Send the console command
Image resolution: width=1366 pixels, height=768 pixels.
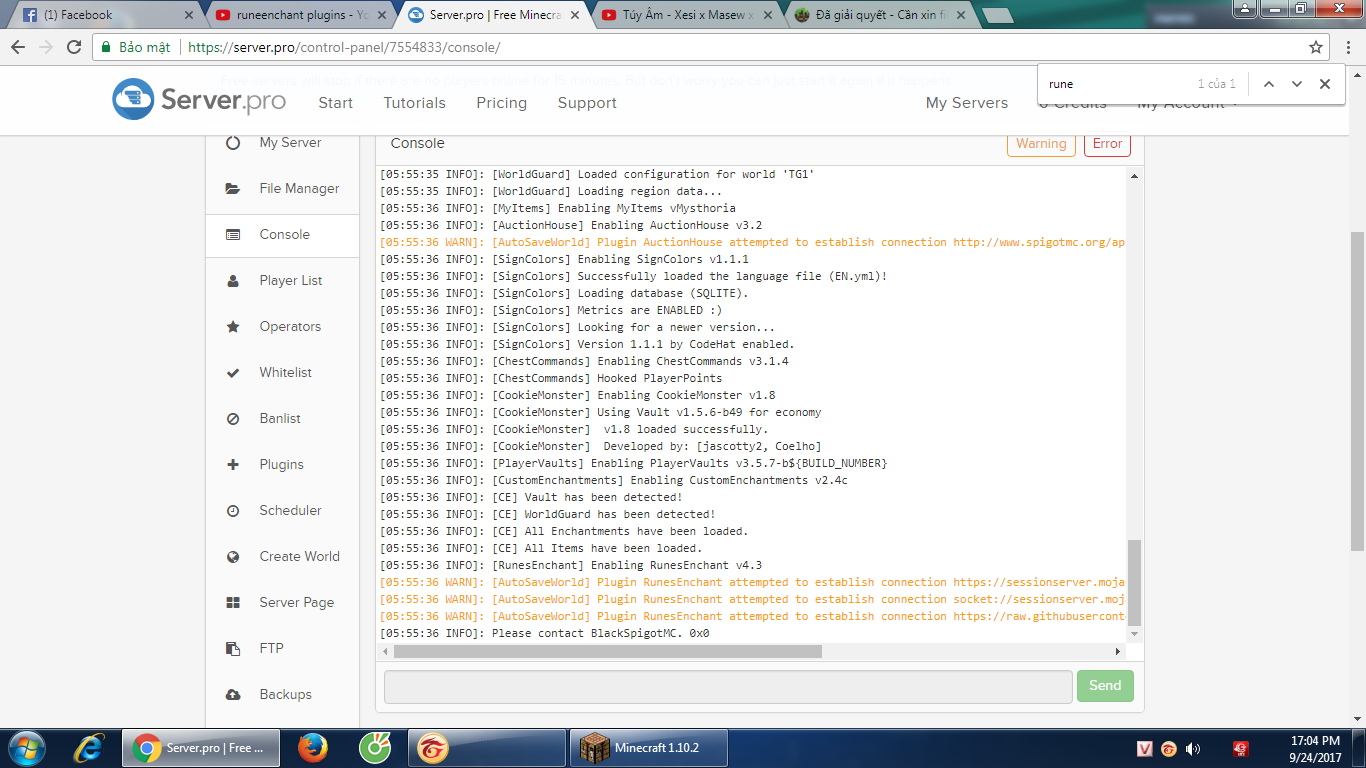(x=1105, y=686)
